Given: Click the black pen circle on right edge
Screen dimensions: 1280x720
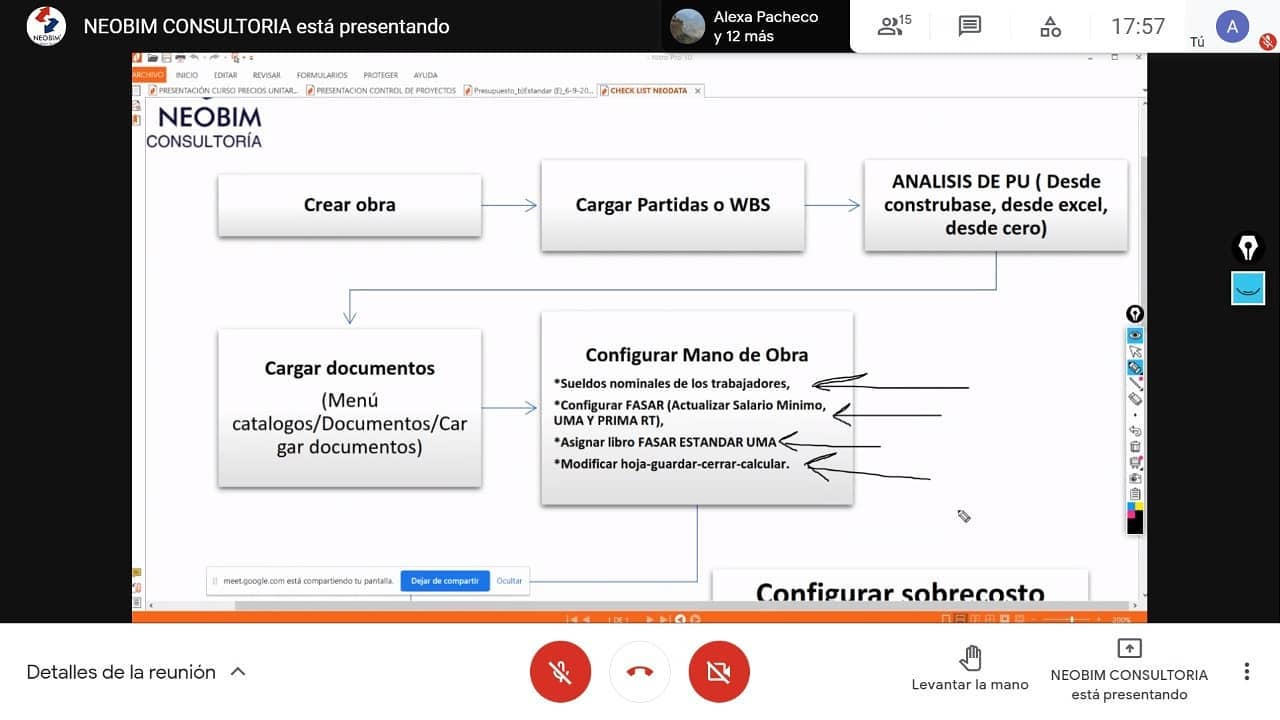Looking at the screenshot, I should coord(1248,247).
